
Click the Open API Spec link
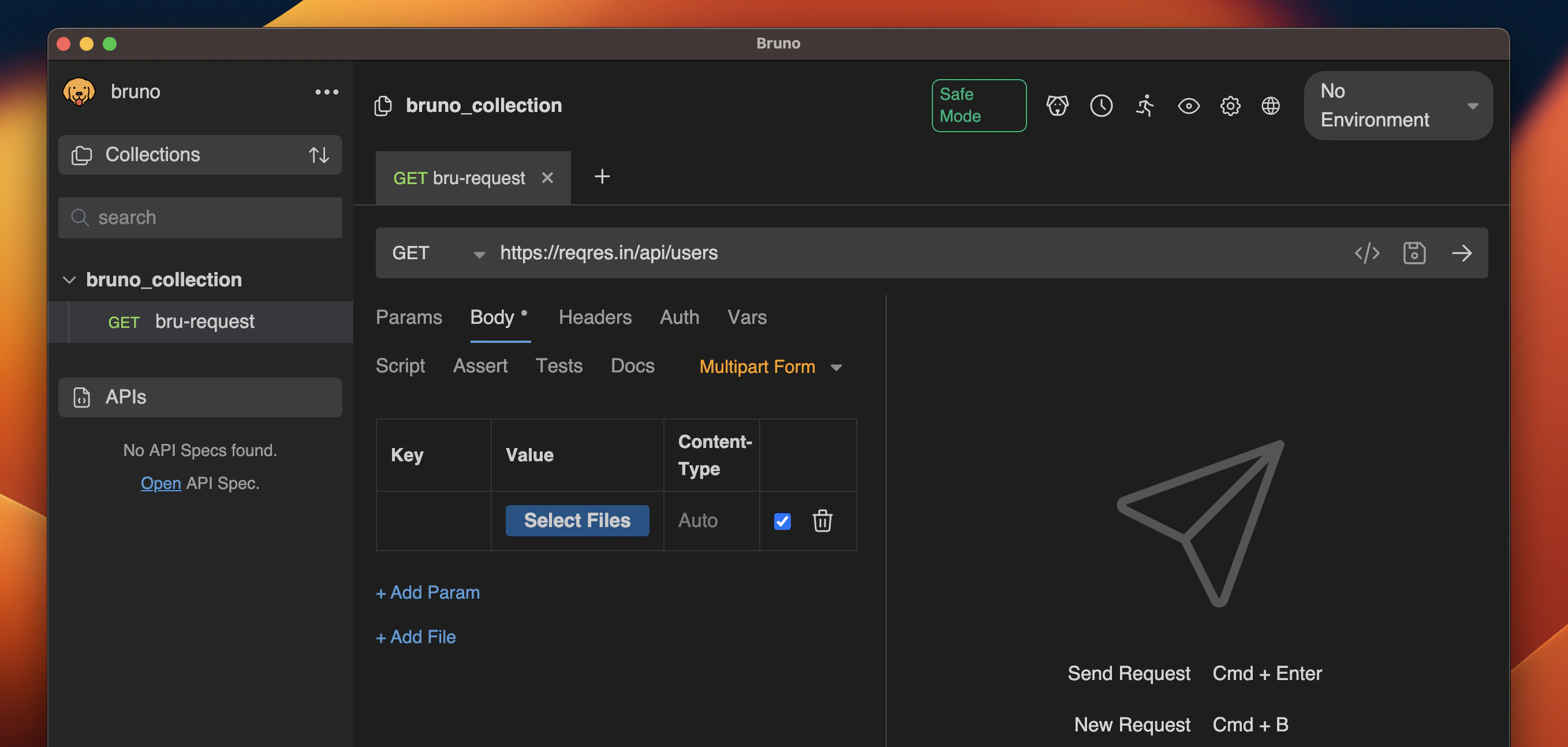coord(160,483)
